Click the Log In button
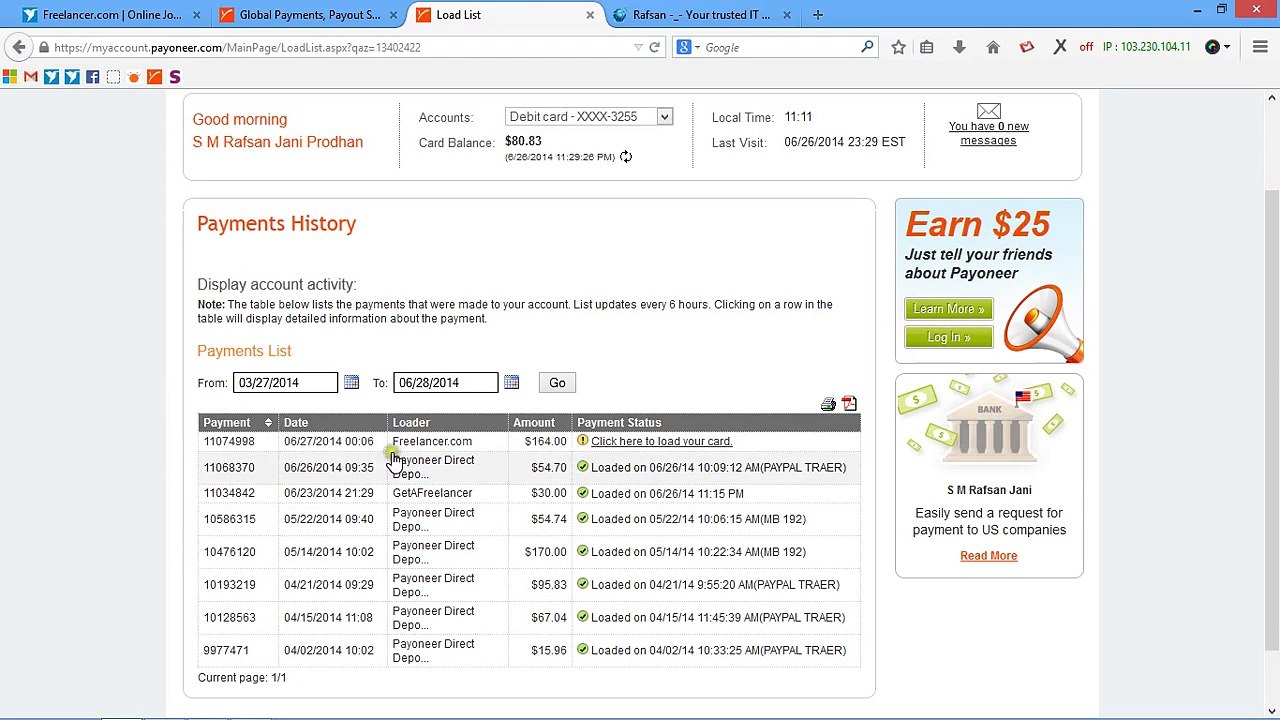The height and width of the screenshot is (720, 1280). [x=948, y=337]
